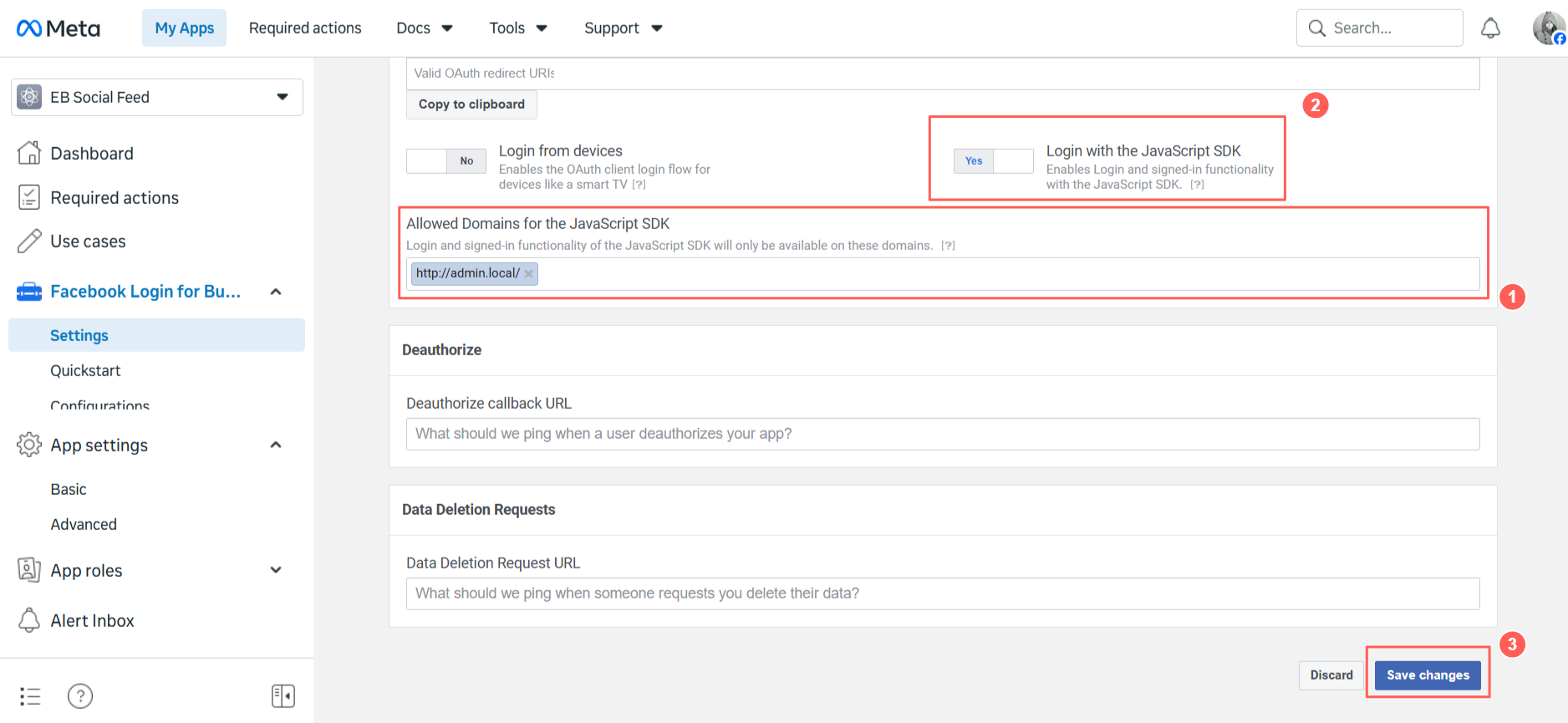Open help for Login with JavaScript SDK
Viewport: 1568px width, 723px height.
[x=1197, y=185]
